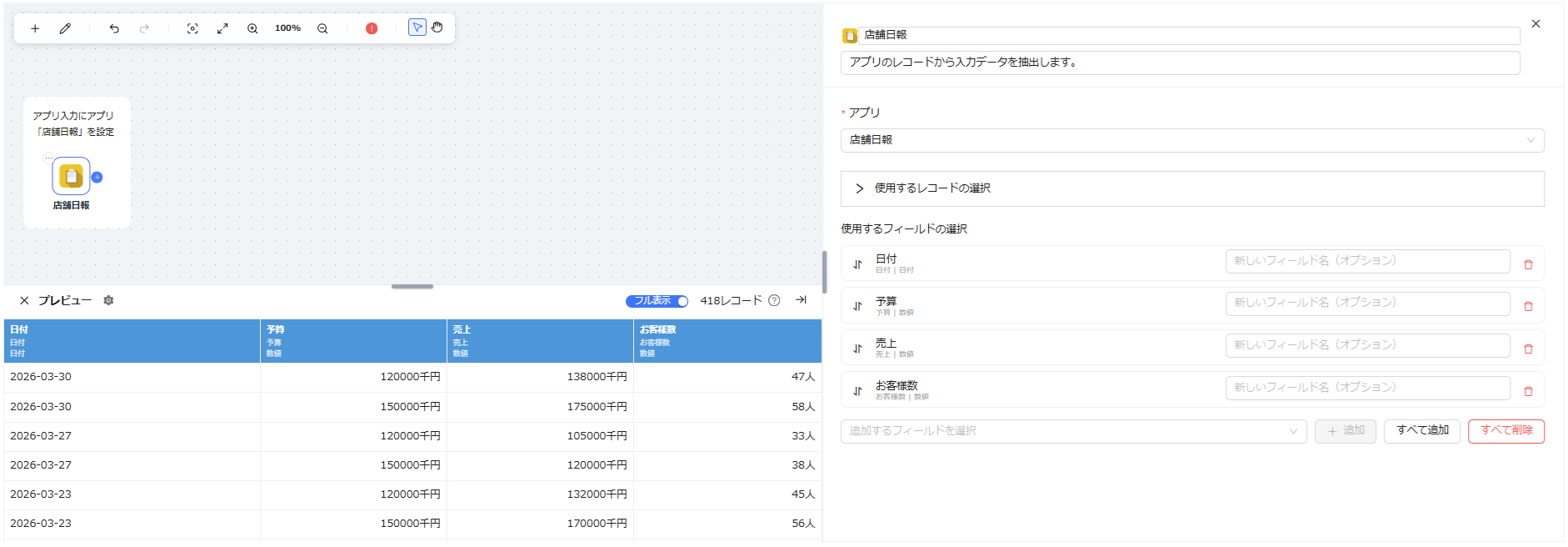Viewport: 1568px width, 547px height.
Task: Enter new field name for 日付 row
Action: pos(1367,261)
